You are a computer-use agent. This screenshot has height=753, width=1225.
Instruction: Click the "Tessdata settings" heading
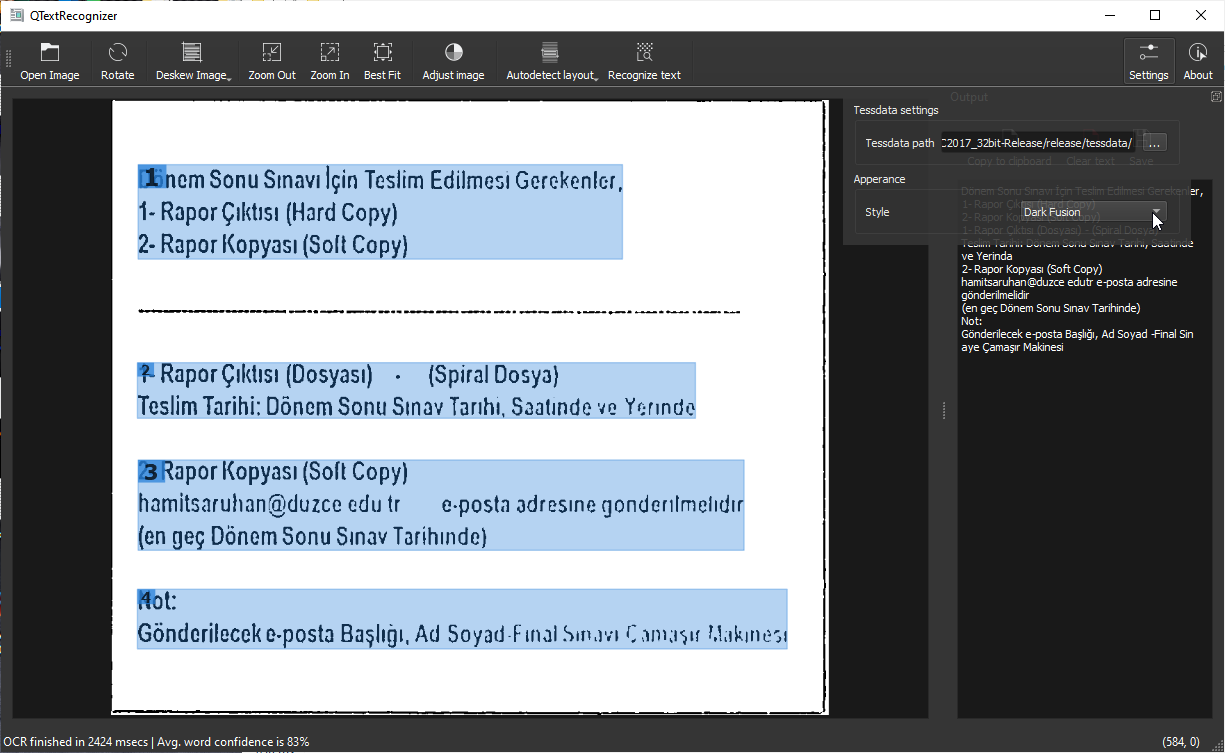896,110
